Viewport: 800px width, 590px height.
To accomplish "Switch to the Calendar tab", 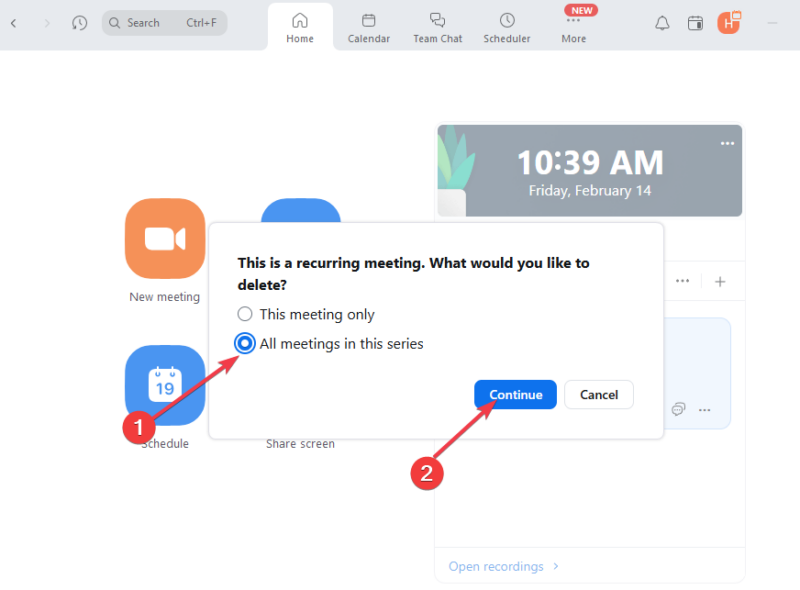I will pyautogui.click(x=368, y=25).
